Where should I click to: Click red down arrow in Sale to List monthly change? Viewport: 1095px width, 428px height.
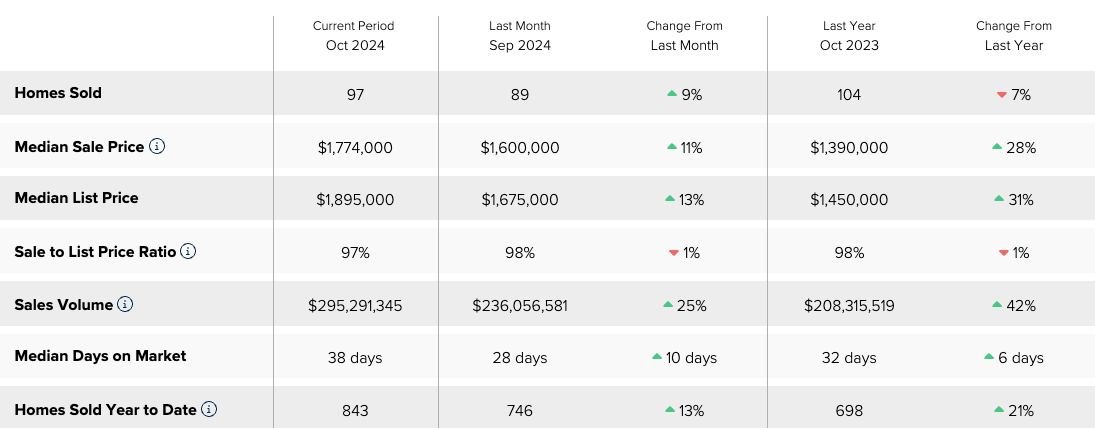(674, 253)
